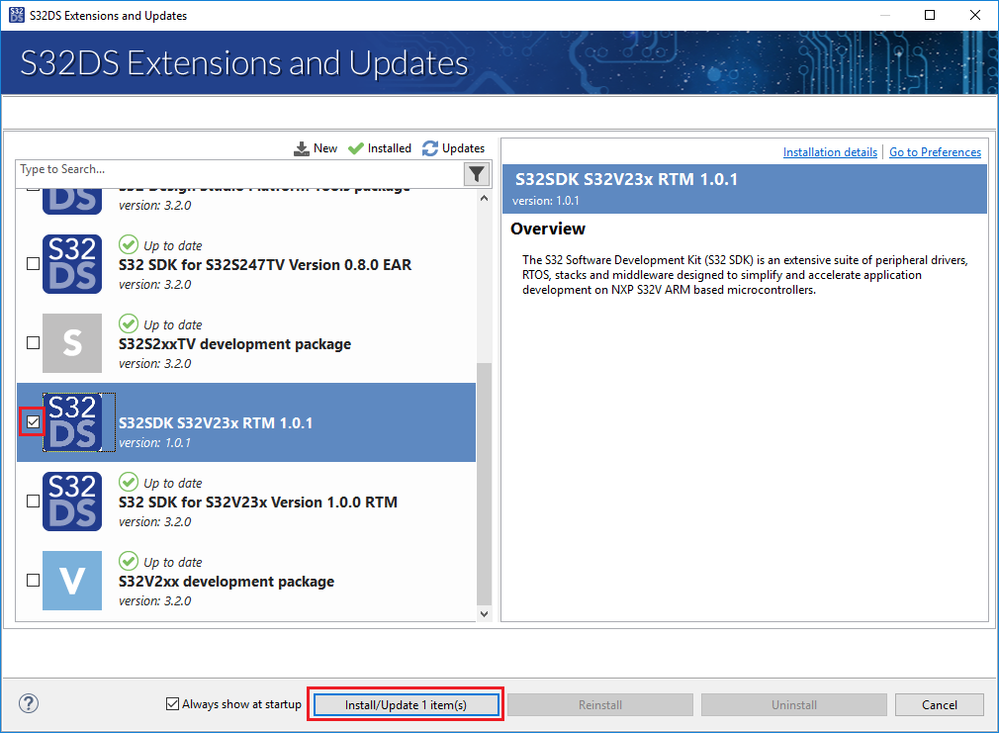Check S32S2xxTV development package checkbox
The height and width of the screenshot is (733, 999).
tap(33, 343)
